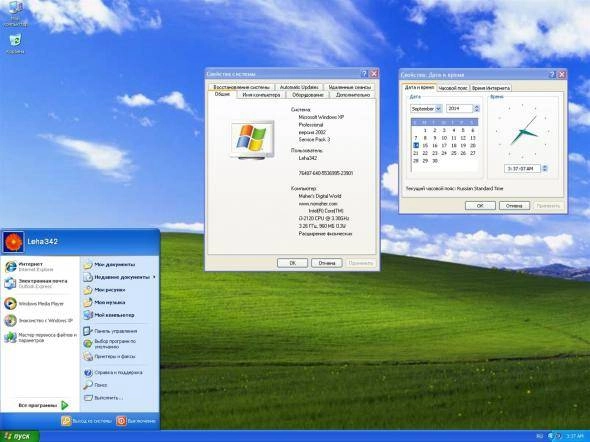Click the Windows logo monitor image in System Properties

pos(252,139)
